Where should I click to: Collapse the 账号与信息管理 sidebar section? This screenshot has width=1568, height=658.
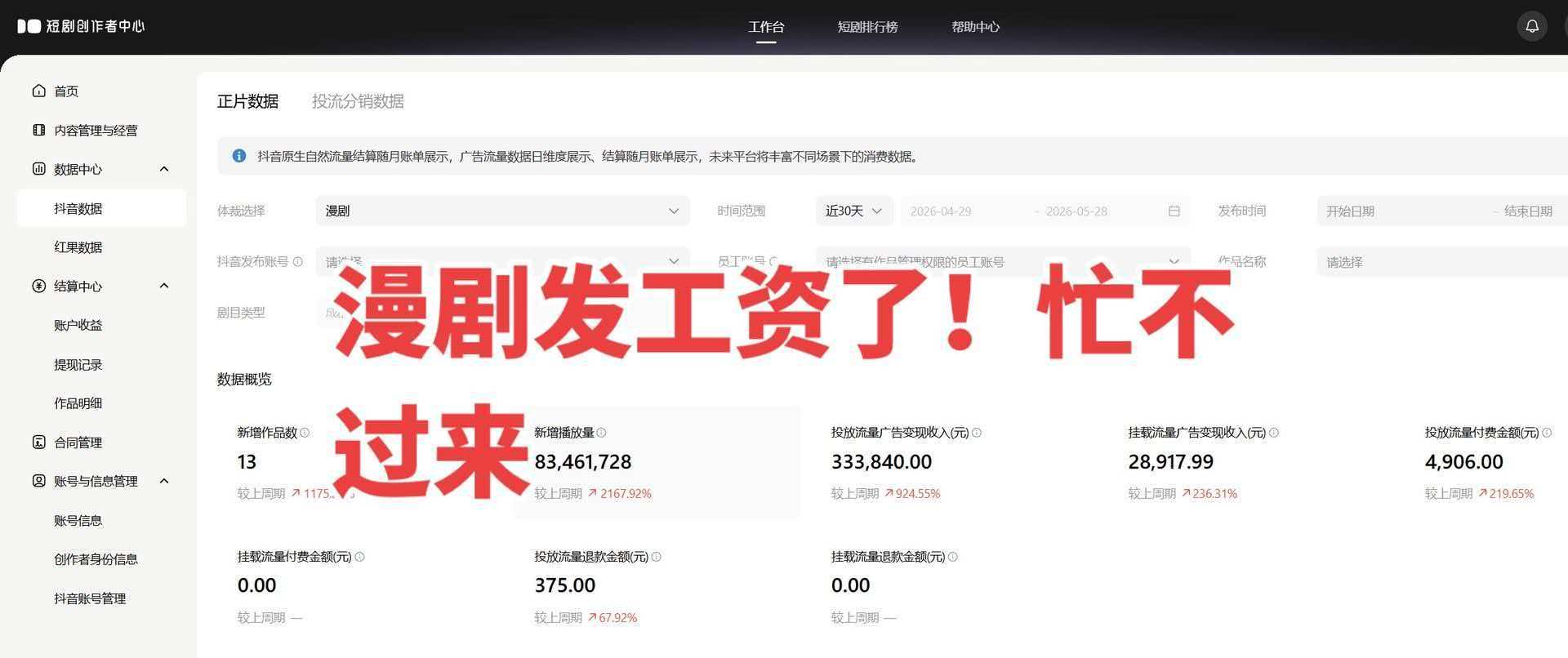(x=164, y=481)
